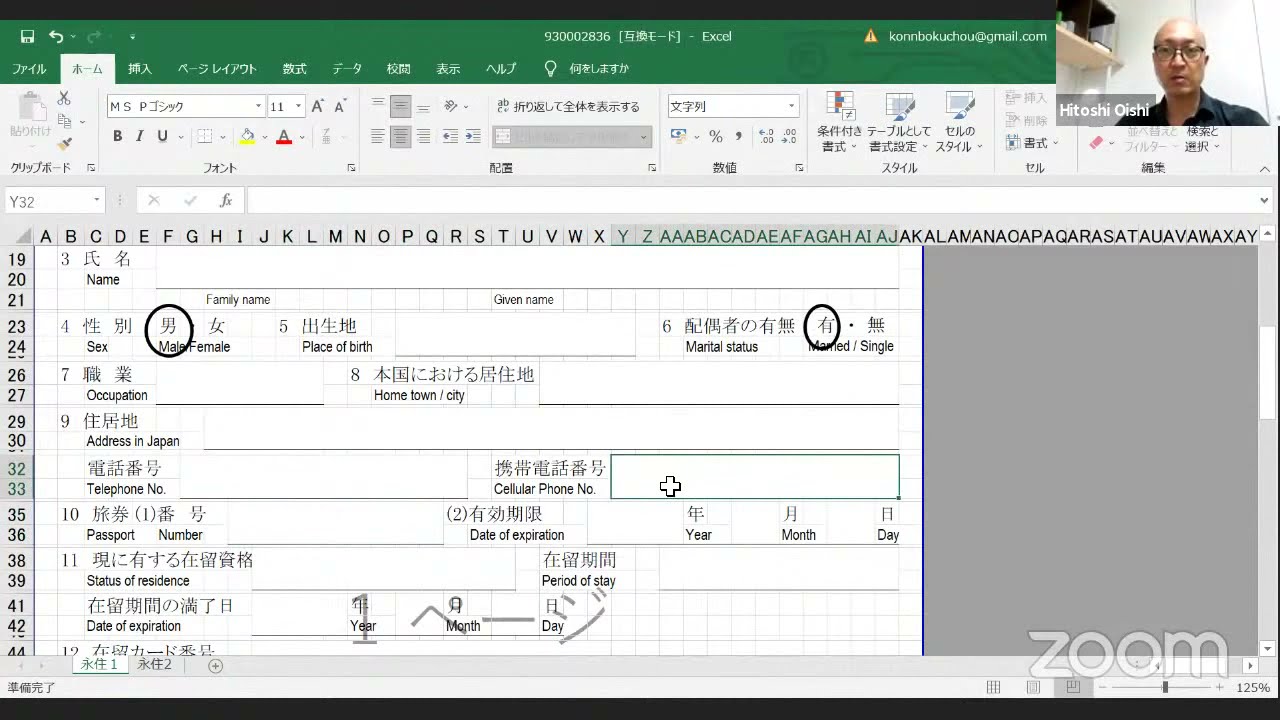This screenshot has height=720, width=1280.
Task: Expand the Name Box dropdown arrow
Action: click(x=96, y=201)
